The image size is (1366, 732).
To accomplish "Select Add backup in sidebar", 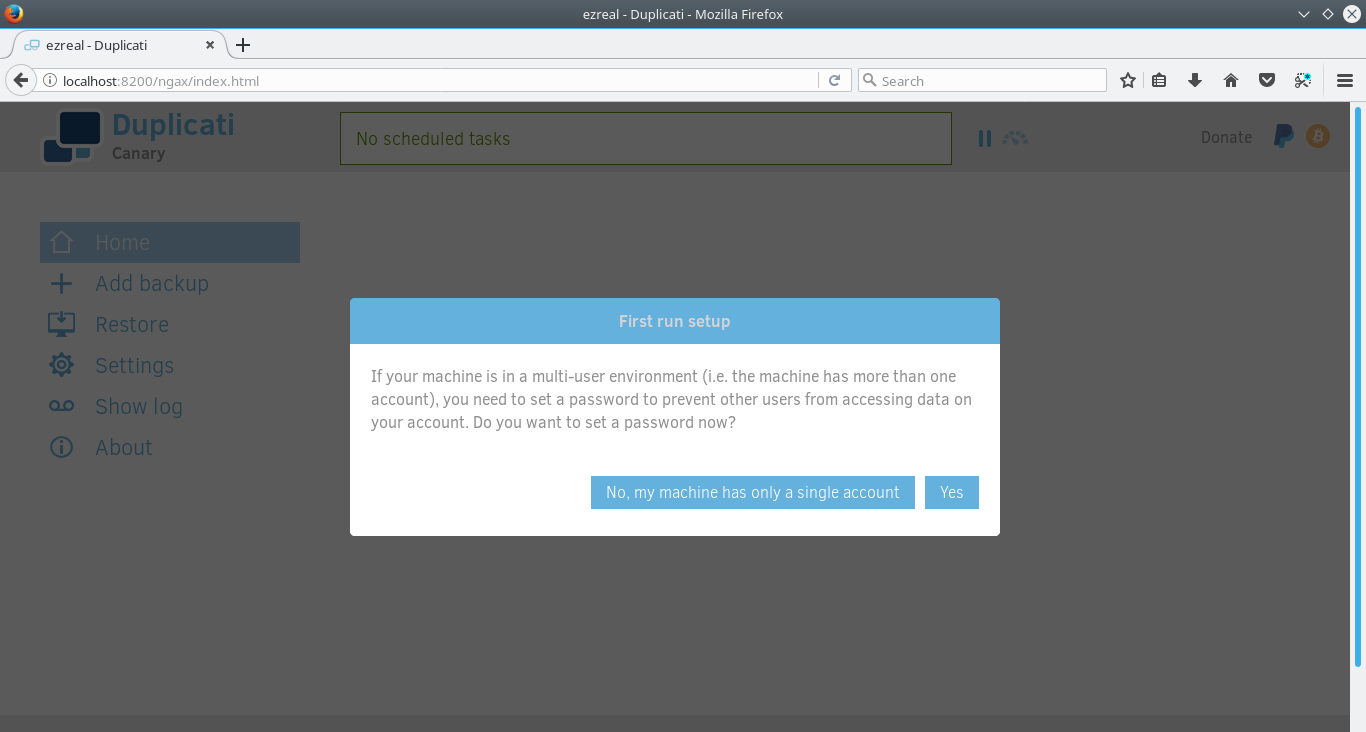I will [x=152, y=284].
